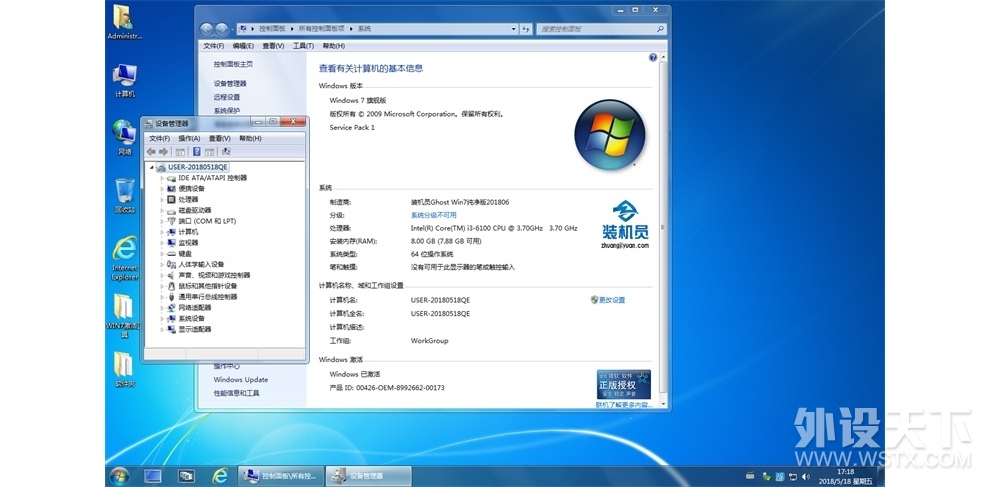The height and width of the screenshot is (487, 990).
Task: Expand the network adapters node (网络适配器)
Action: pyautogui.click(x=162, y=308)
